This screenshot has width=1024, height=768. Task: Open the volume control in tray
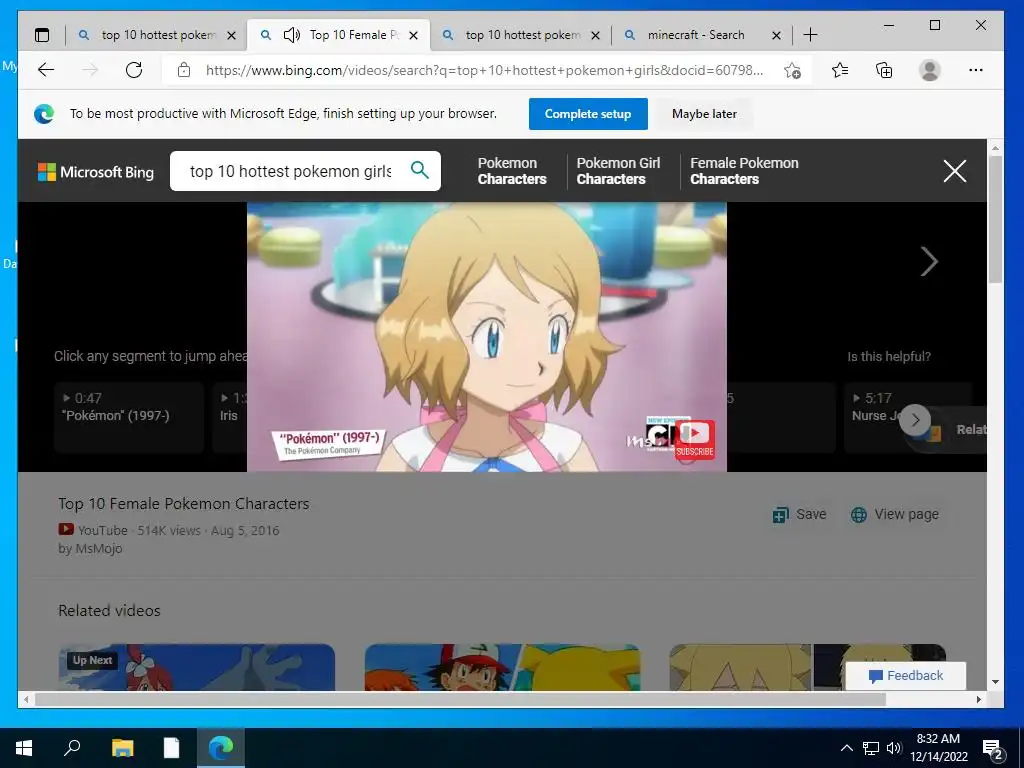pos(894,748)
